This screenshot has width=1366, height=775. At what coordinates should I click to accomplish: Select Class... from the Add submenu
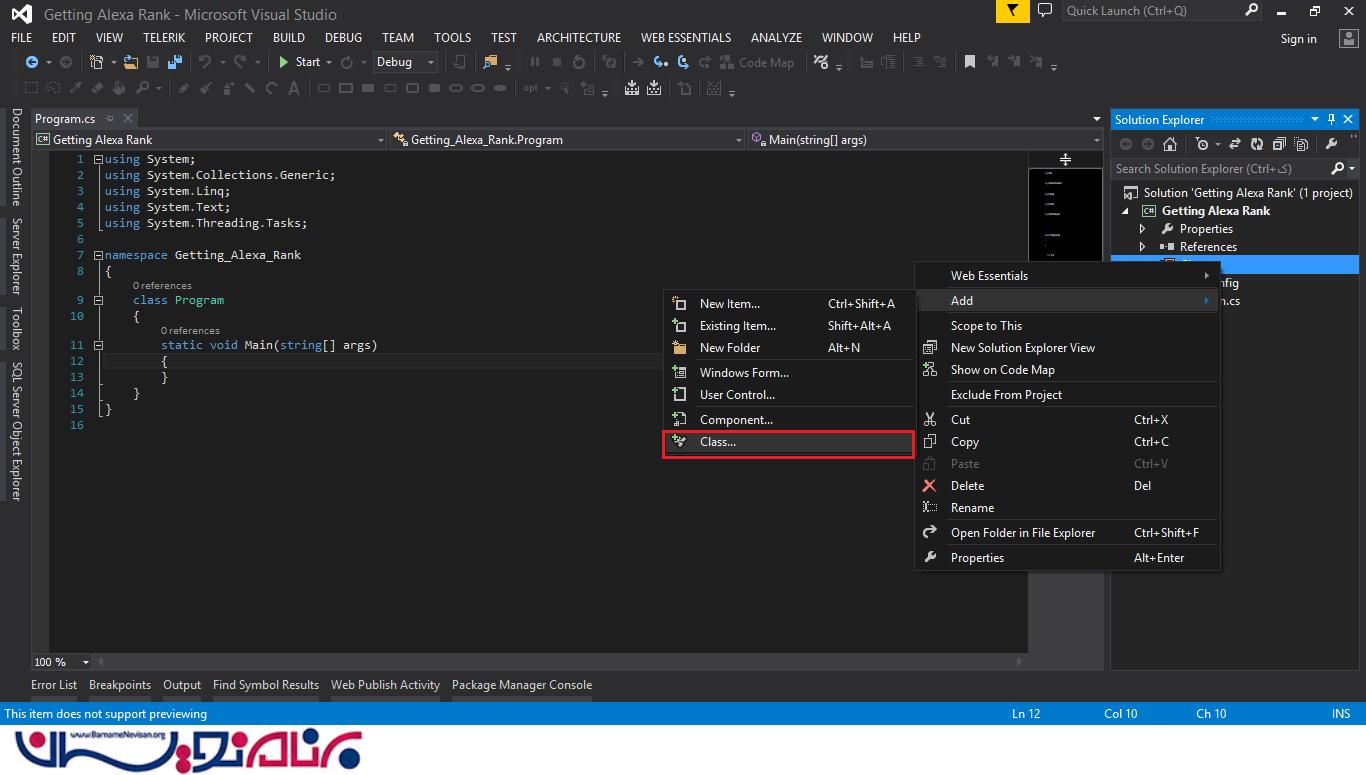pos(717,442)
